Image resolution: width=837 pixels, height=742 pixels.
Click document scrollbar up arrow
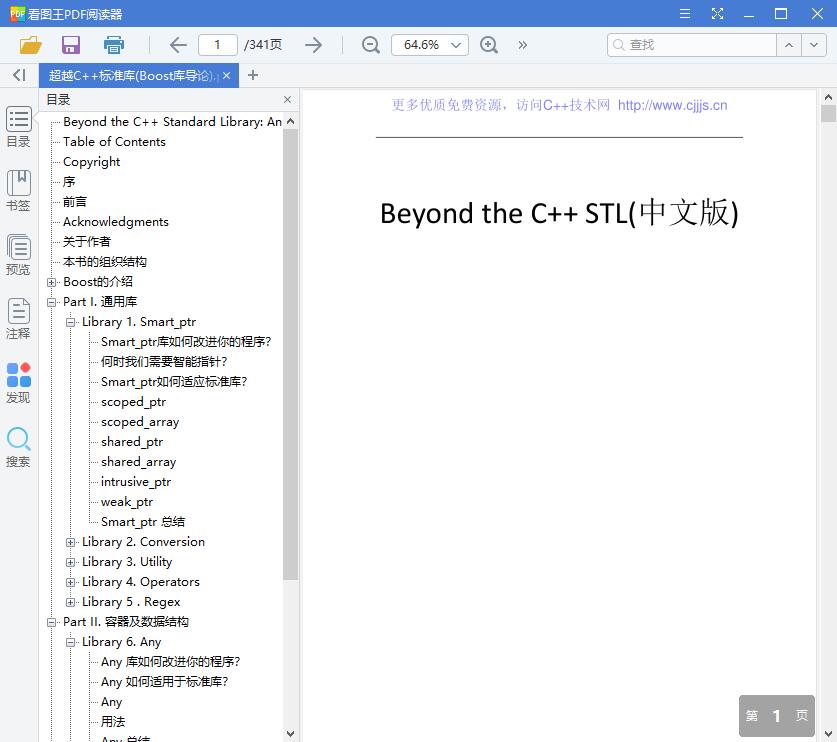pos(828,97)
